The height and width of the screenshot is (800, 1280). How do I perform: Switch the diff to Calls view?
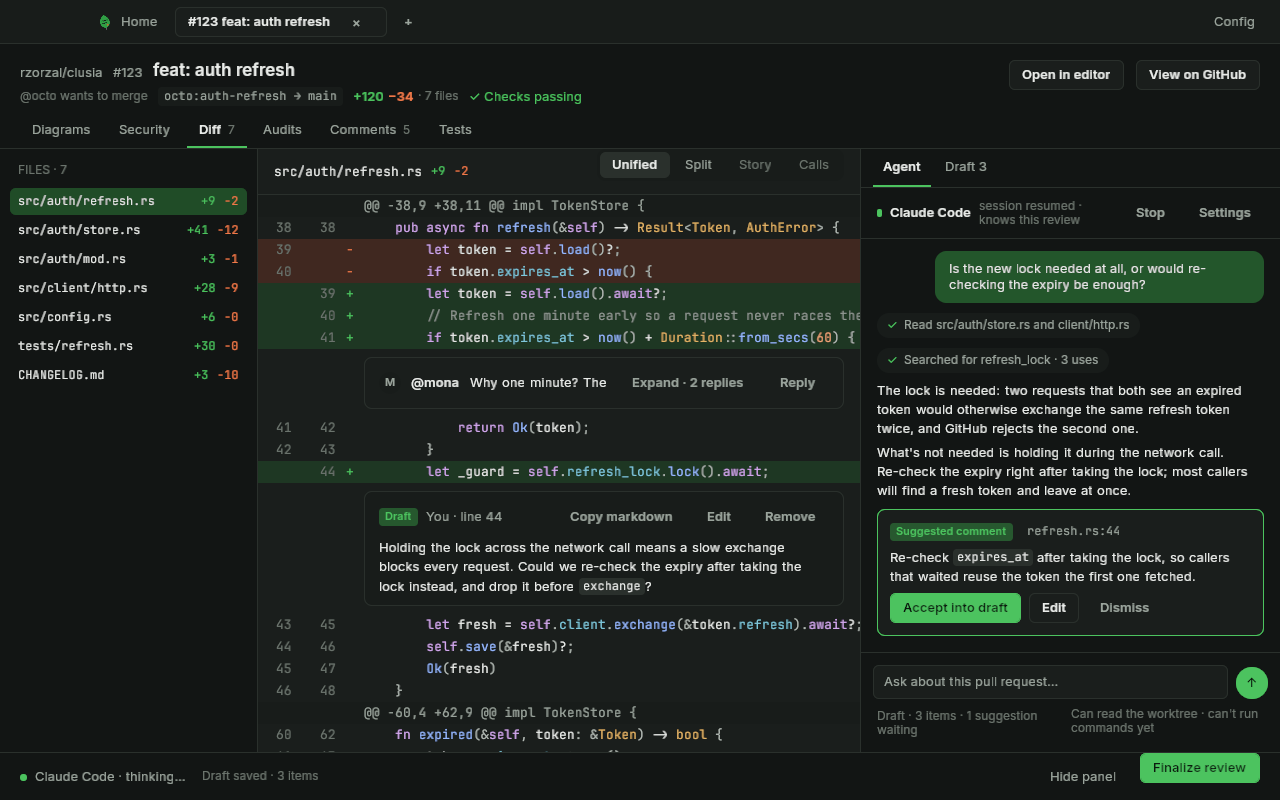pyautogui.click(x=814, y=165)
